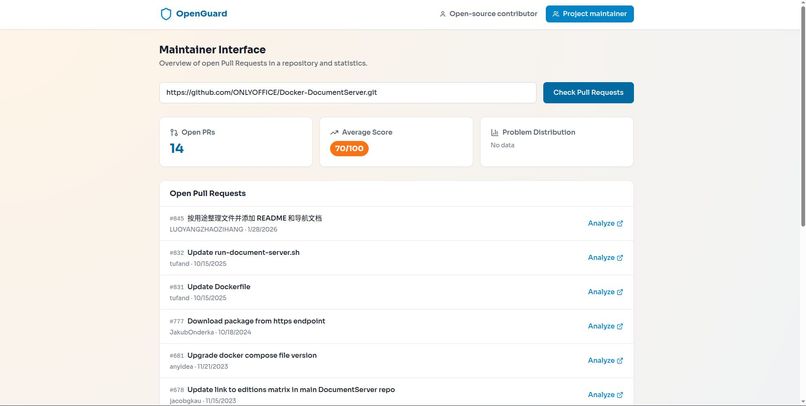Click the external-link icon for PR #831
This screenshot has height=406, width=806.
[620, 292]
